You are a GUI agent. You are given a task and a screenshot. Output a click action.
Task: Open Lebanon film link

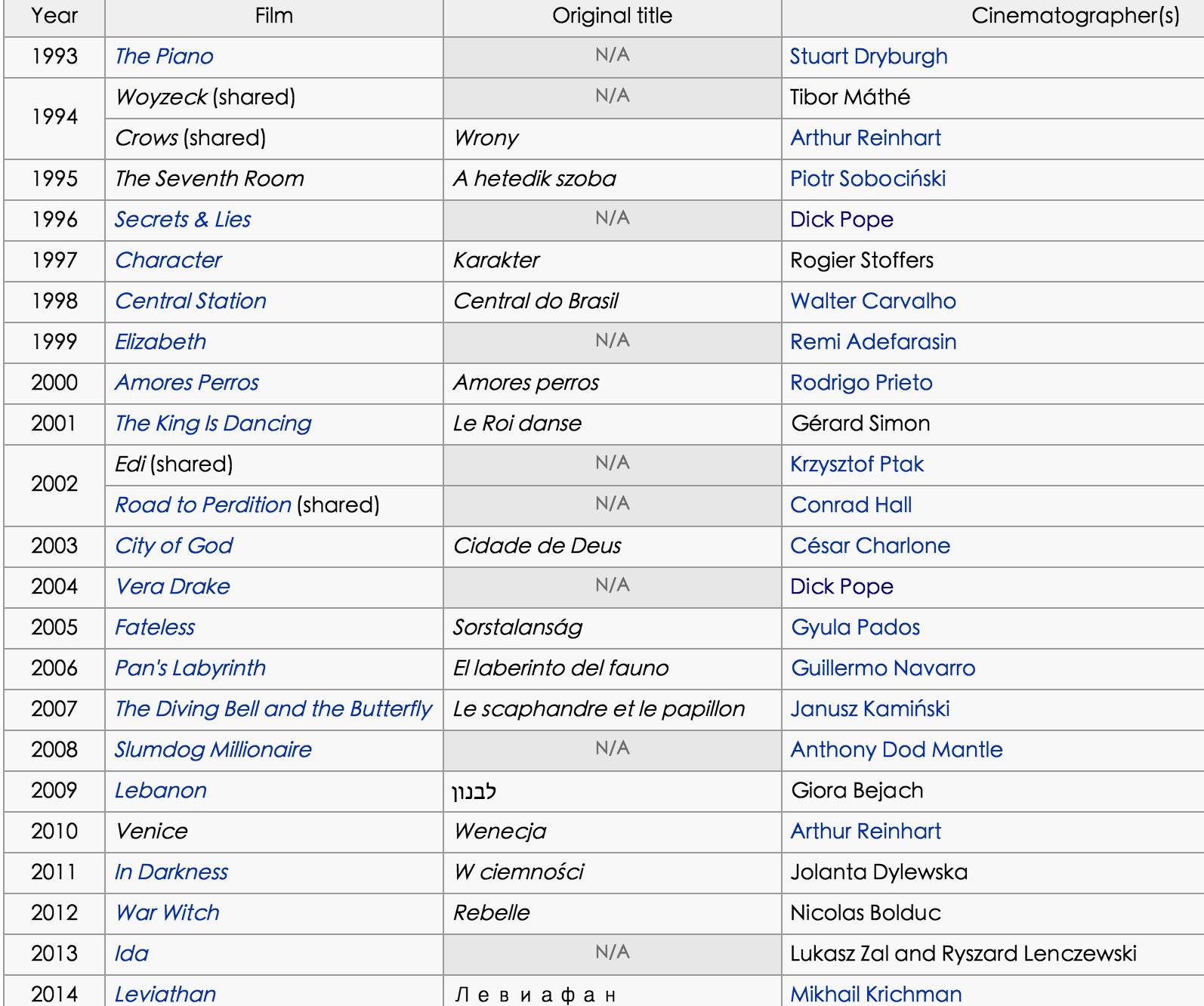[161, 791]
